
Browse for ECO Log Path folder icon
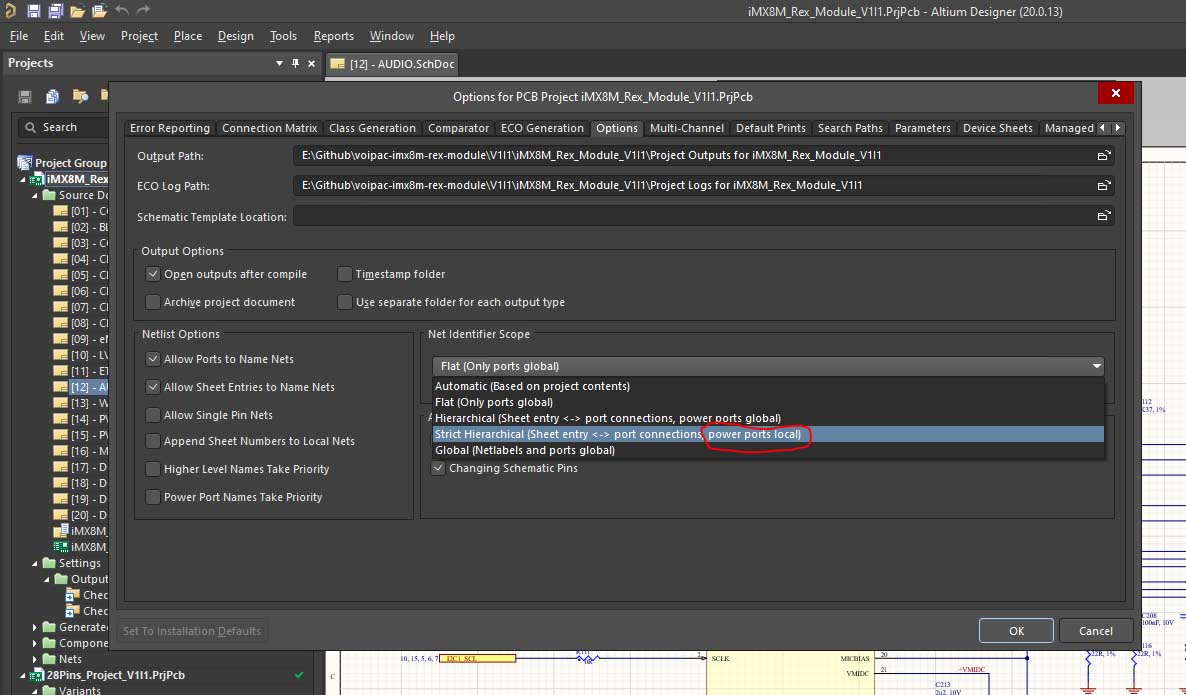1103,186
